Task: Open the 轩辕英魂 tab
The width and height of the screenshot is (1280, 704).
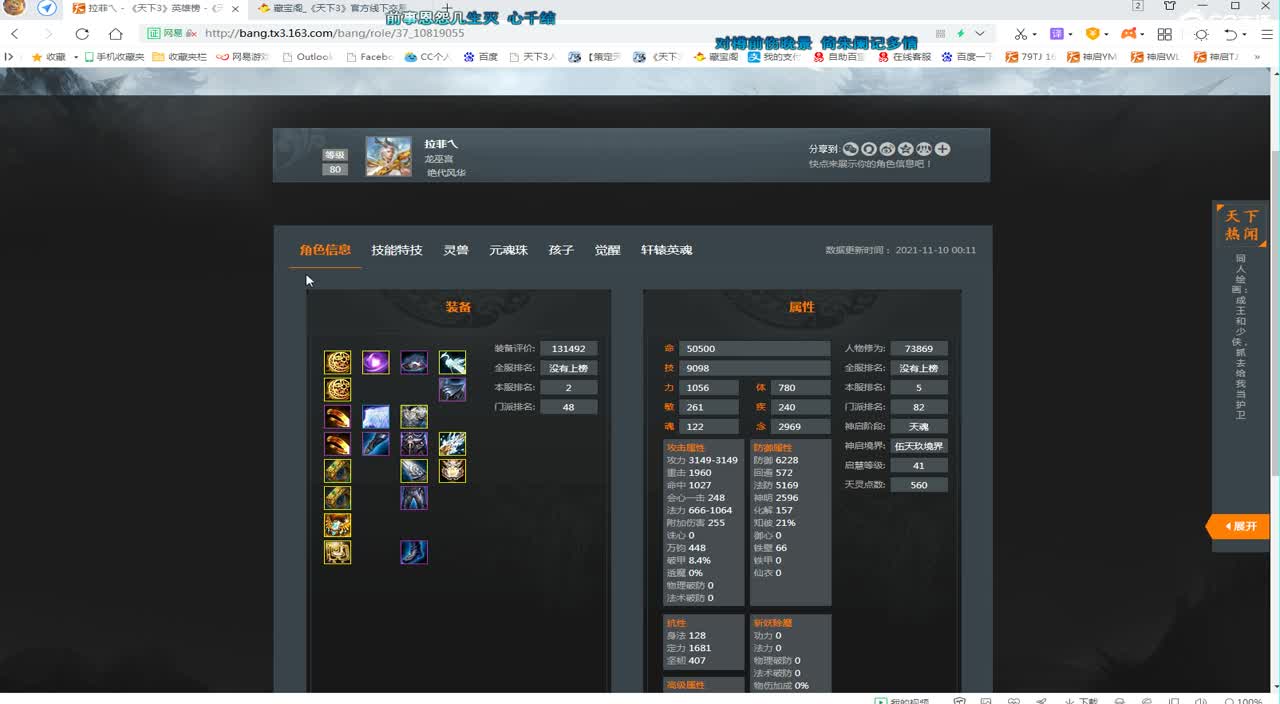Action: click(x=667, y=250)
